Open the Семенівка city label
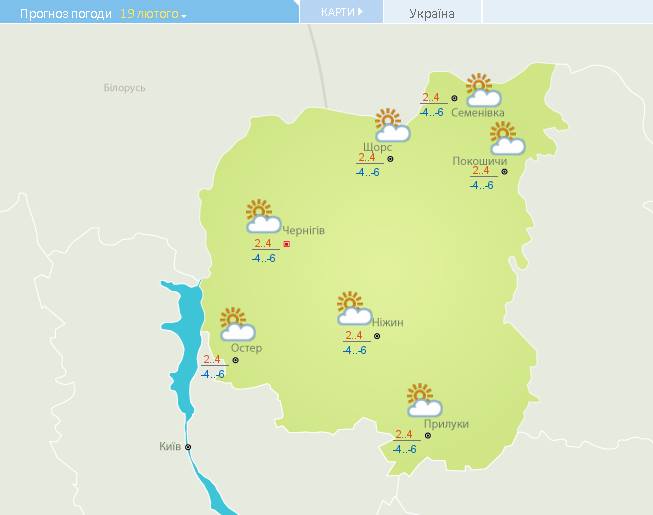653x515 pixels. tap(478, 112)
